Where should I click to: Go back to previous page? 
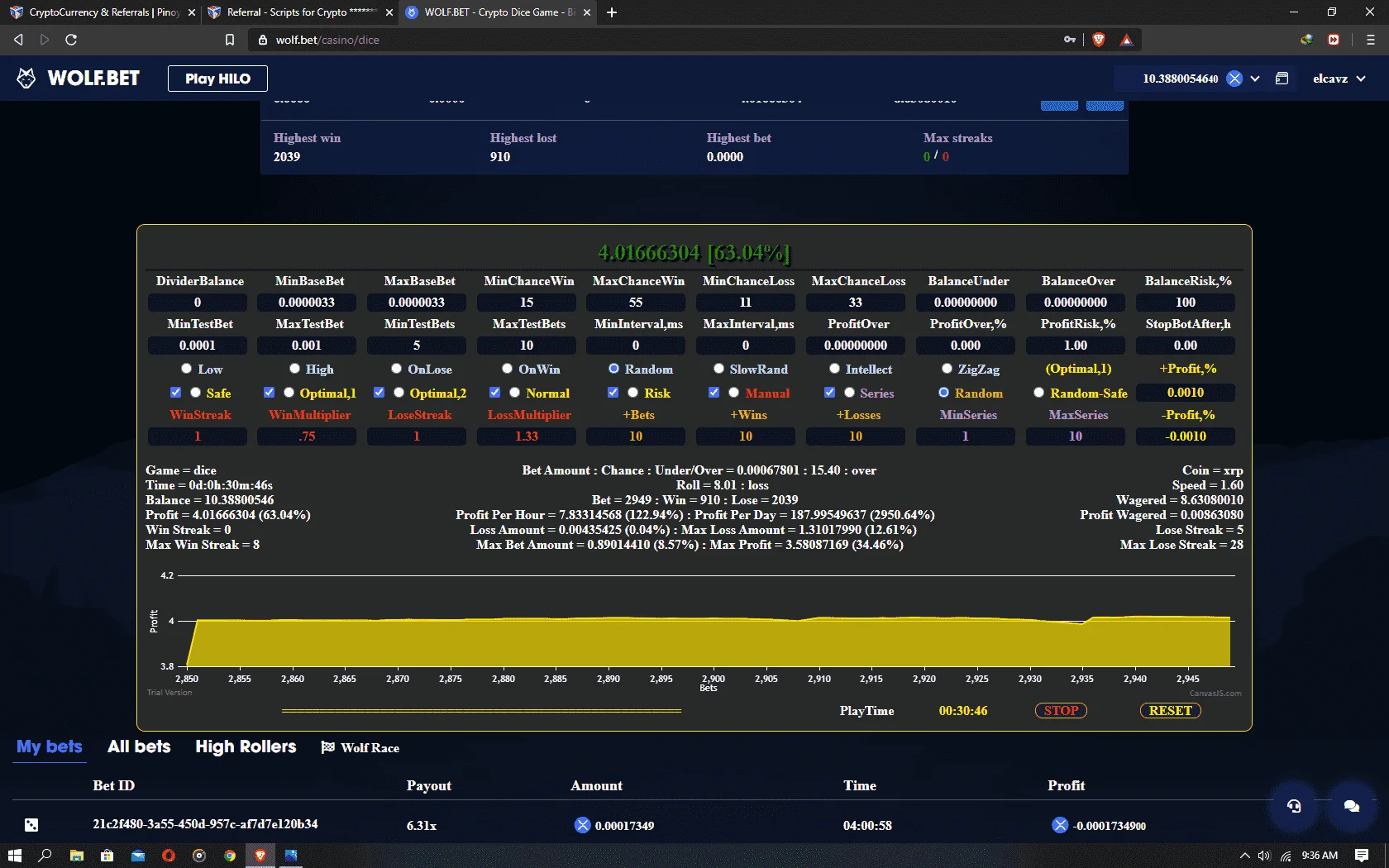18,40
